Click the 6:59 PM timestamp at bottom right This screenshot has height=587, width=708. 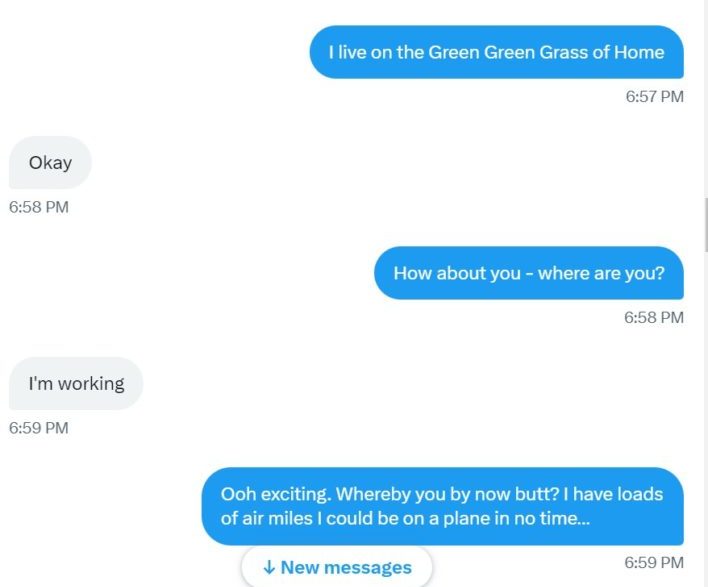point(654,562)
